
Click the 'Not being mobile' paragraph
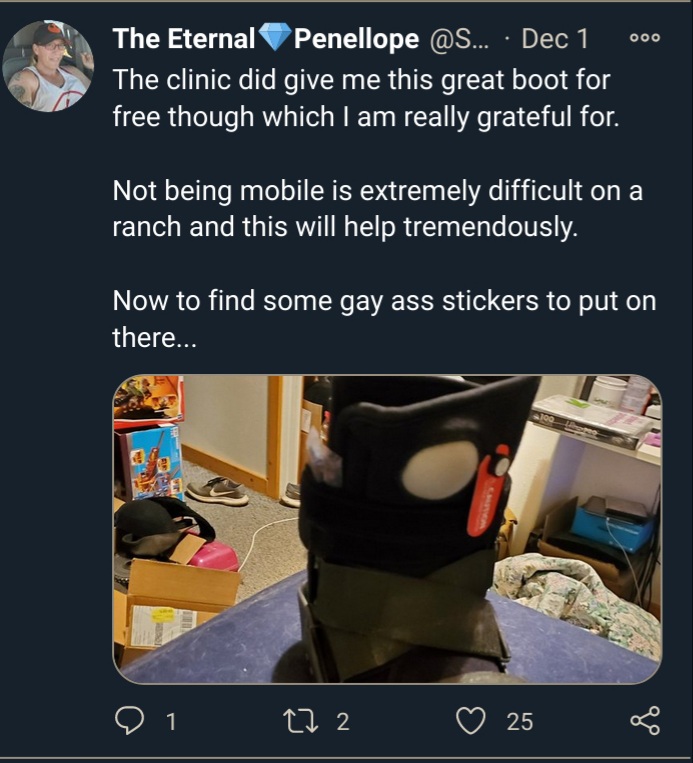pos(378,208)
